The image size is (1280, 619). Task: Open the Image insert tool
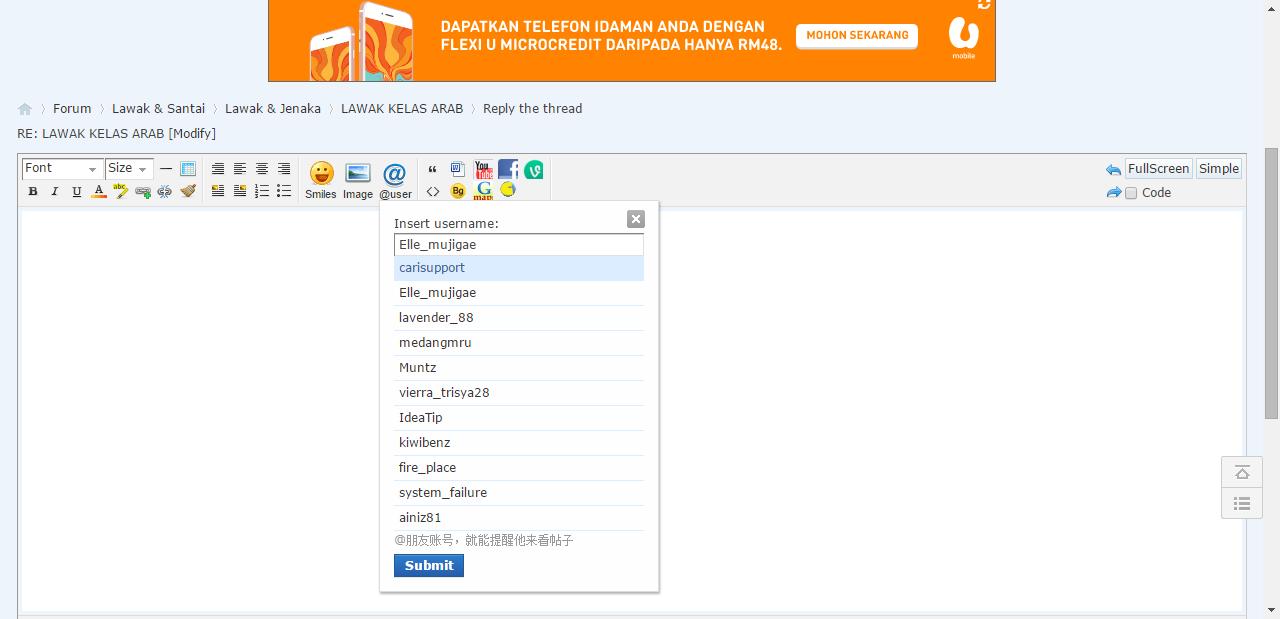[x=358, y=180]
